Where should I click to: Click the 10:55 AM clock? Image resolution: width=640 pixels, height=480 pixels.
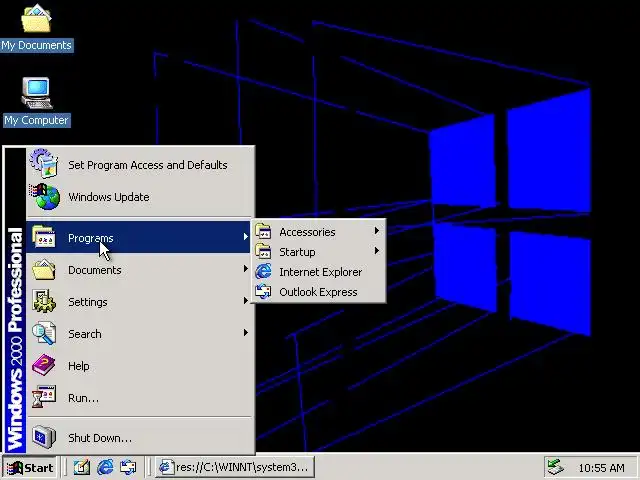coord(601,468)
